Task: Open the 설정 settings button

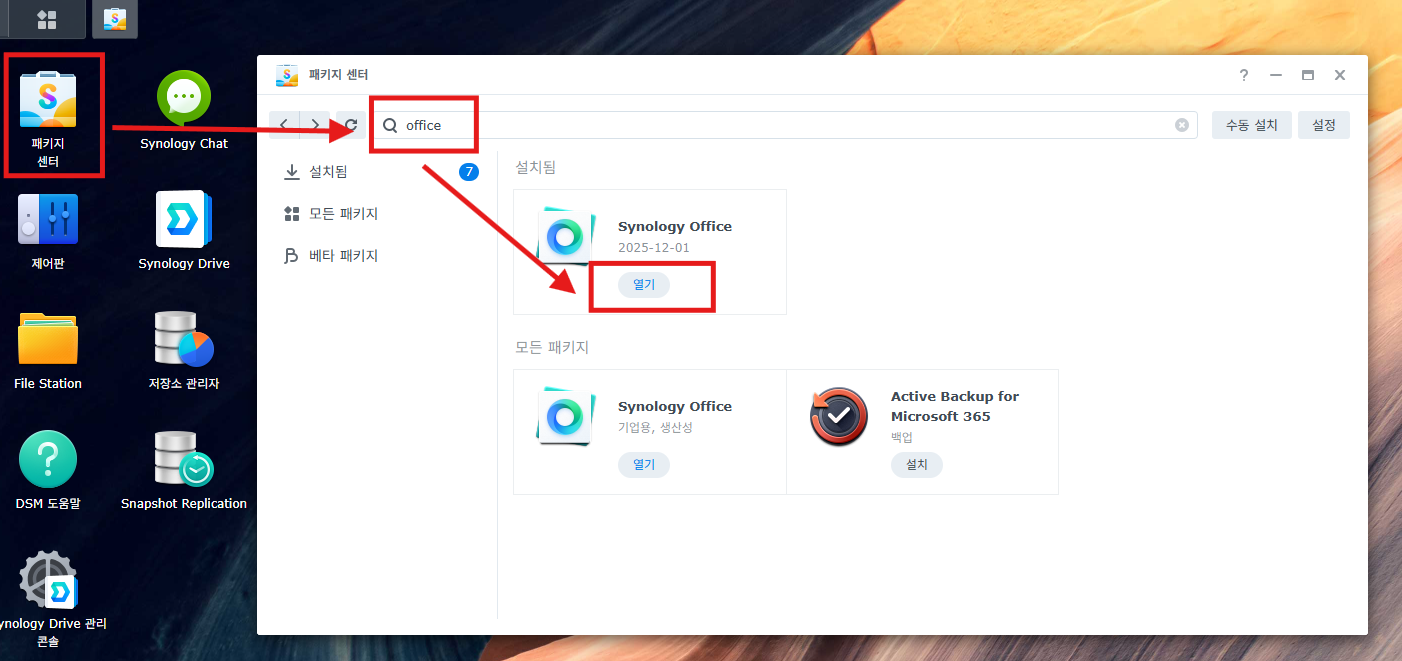Action: (x=1324, y=125)
